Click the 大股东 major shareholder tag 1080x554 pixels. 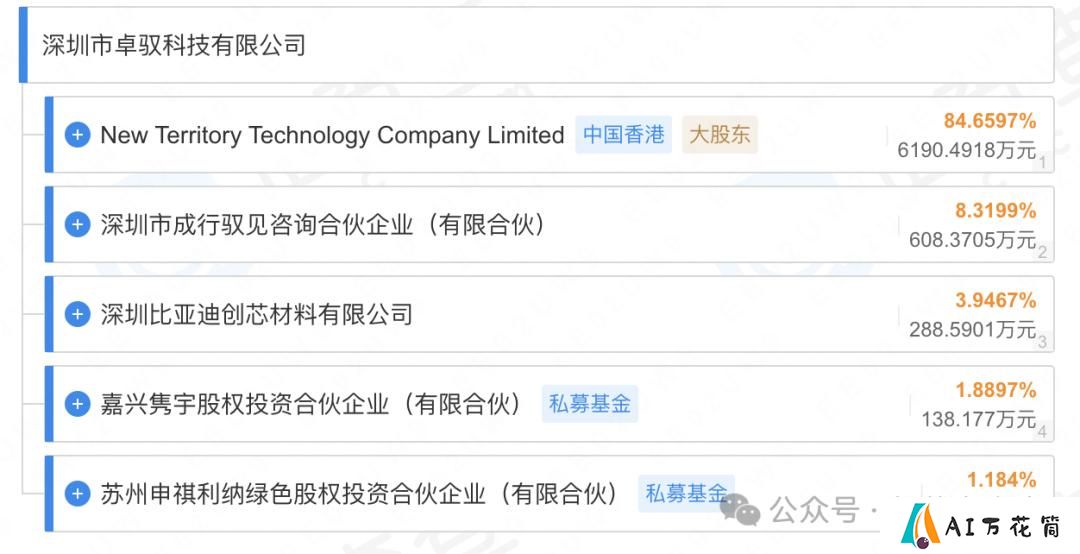720,134
